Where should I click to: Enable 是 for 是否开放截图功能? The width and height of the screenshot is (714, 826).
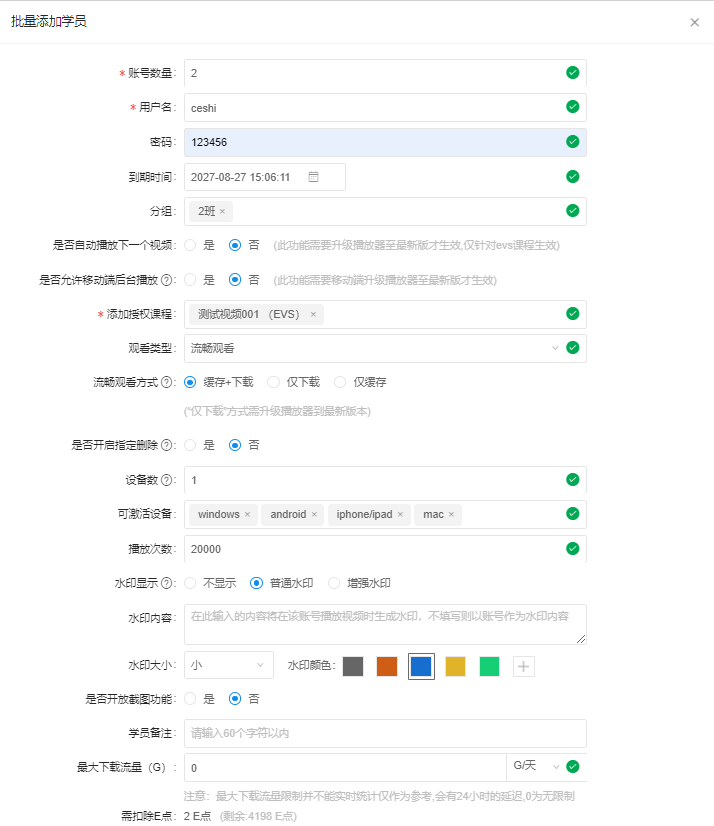[190, 699]
